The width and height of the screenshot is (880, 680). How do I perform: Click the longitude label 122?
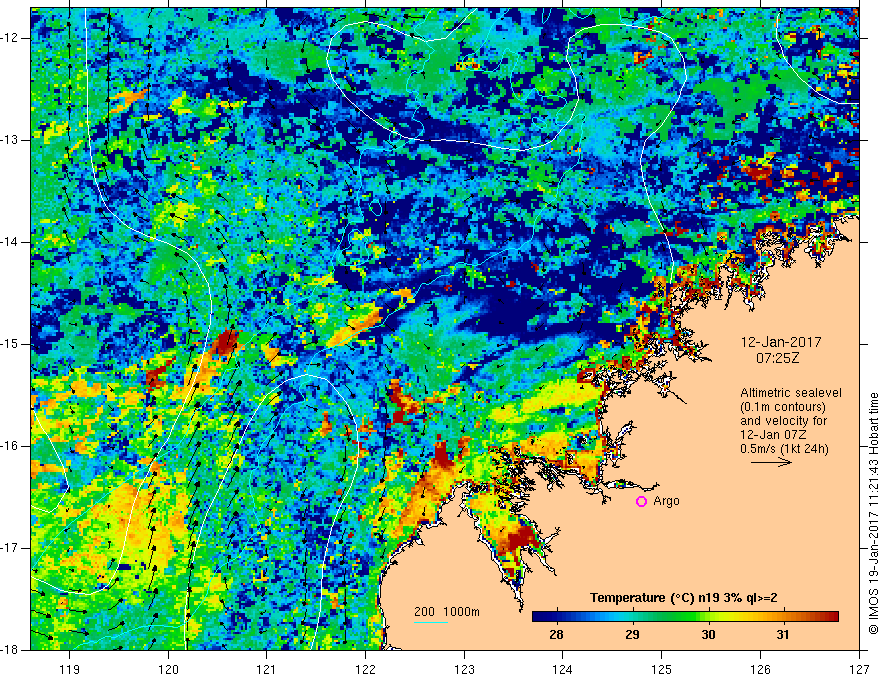(x=365, y=669)
